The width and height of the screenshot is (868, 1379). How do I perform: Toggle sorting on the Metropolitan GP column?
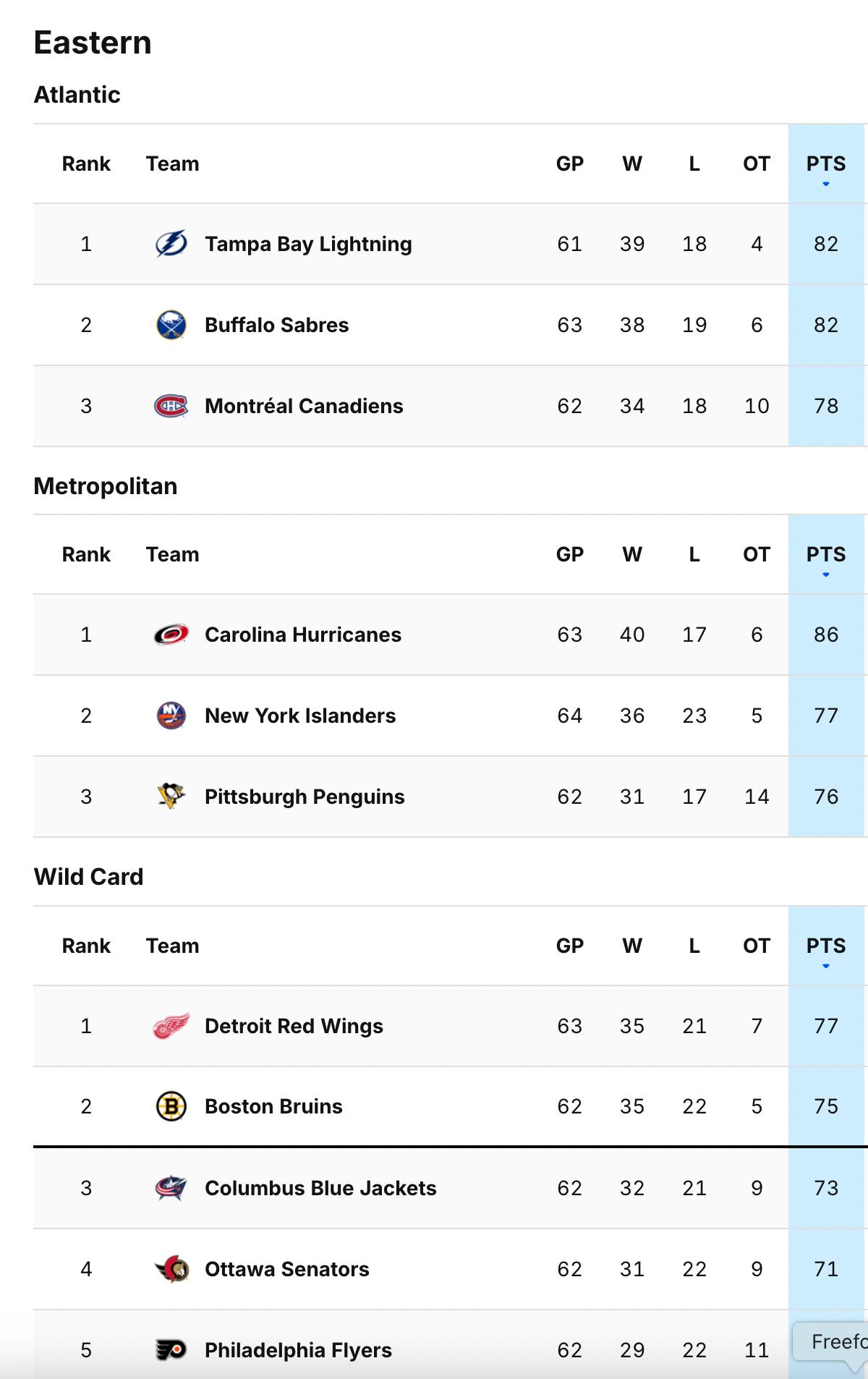[x=570, y=554]
